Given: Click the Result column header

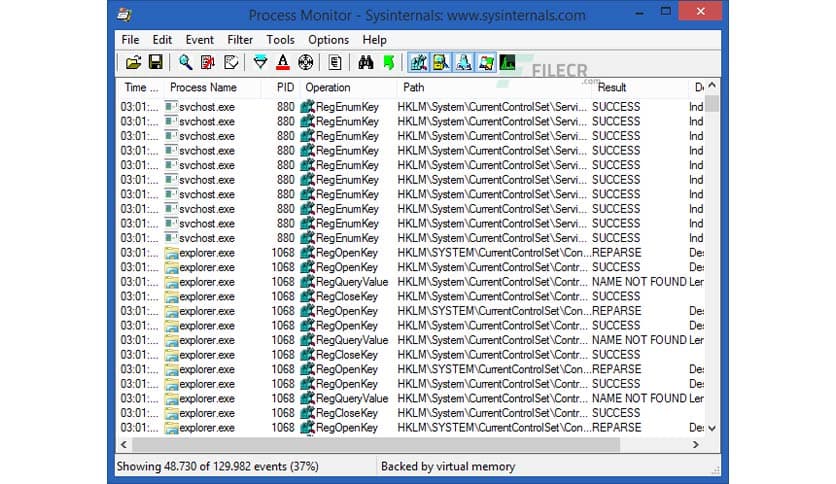Looking at the screenshot, I should click(x=640, y=87).
